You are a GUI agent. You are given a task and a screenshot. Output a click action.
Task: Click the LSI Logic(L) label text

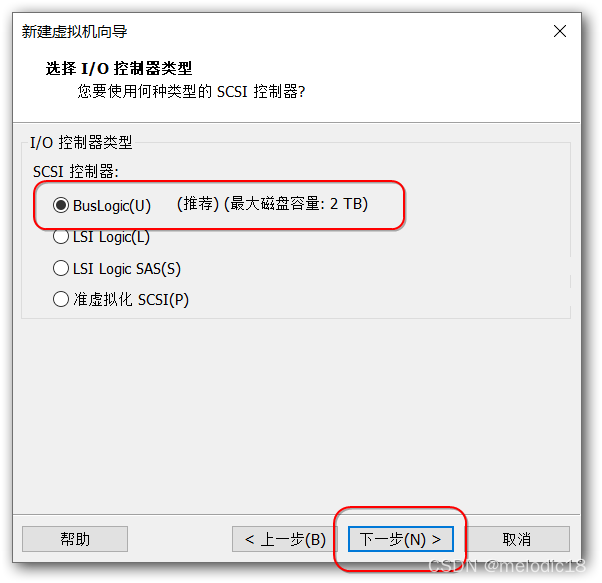coord(111,237)
